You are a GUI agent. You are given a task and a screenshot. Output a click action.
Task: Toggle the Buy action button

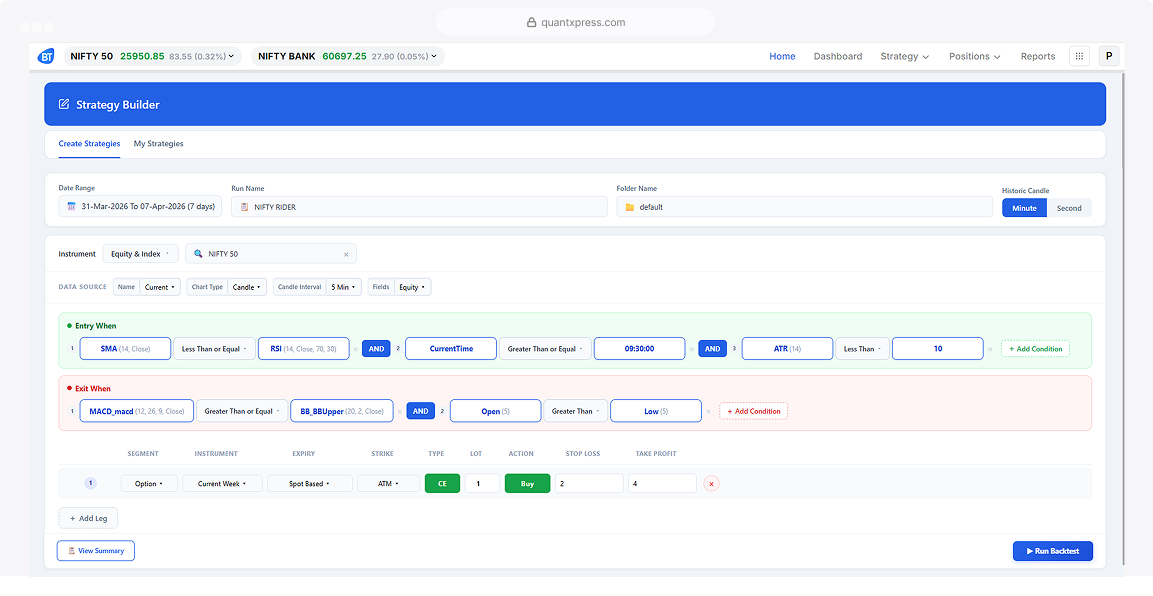coord(527,484)
